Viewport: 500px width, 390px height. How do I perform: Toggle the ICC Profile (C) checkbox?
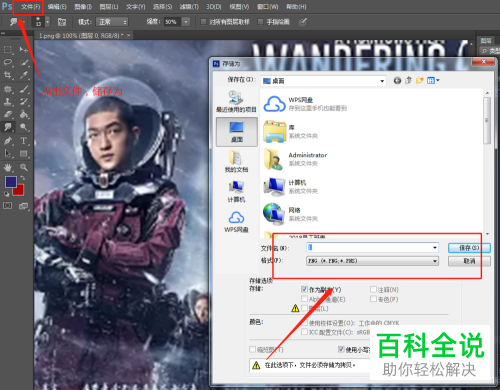coord(304,332)
